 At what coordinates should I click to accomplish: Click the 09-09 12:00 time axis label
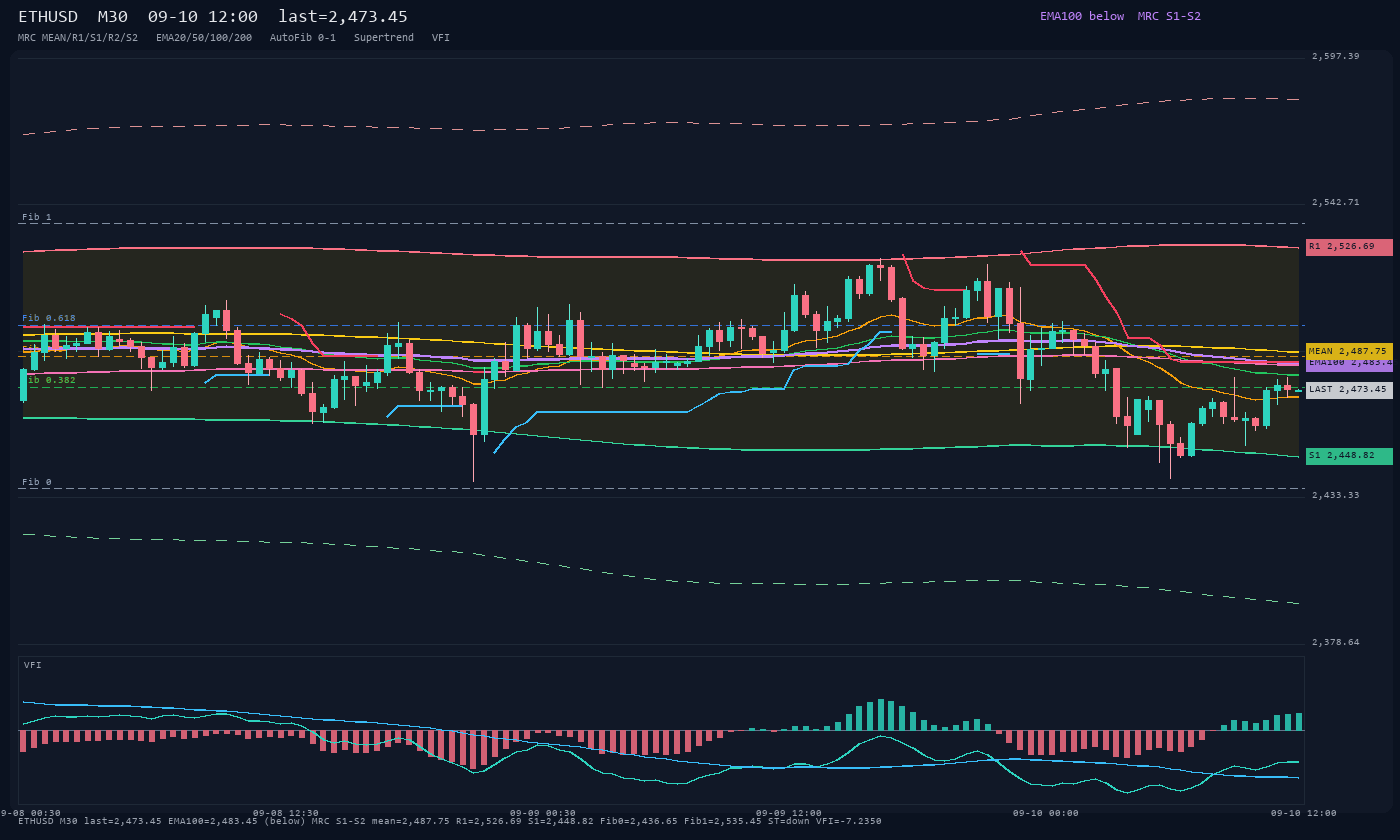(789, 813)
